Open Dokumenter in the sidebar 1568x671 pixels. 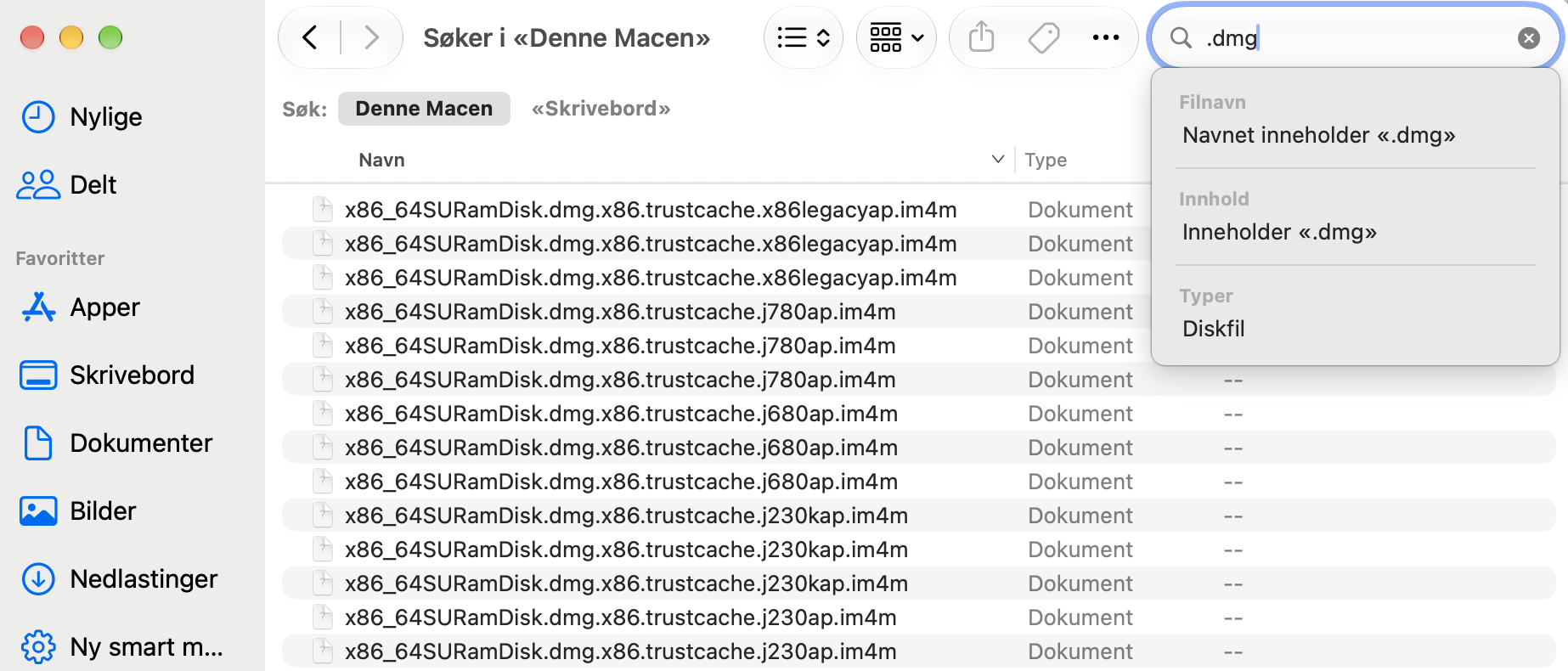[141, 443]
